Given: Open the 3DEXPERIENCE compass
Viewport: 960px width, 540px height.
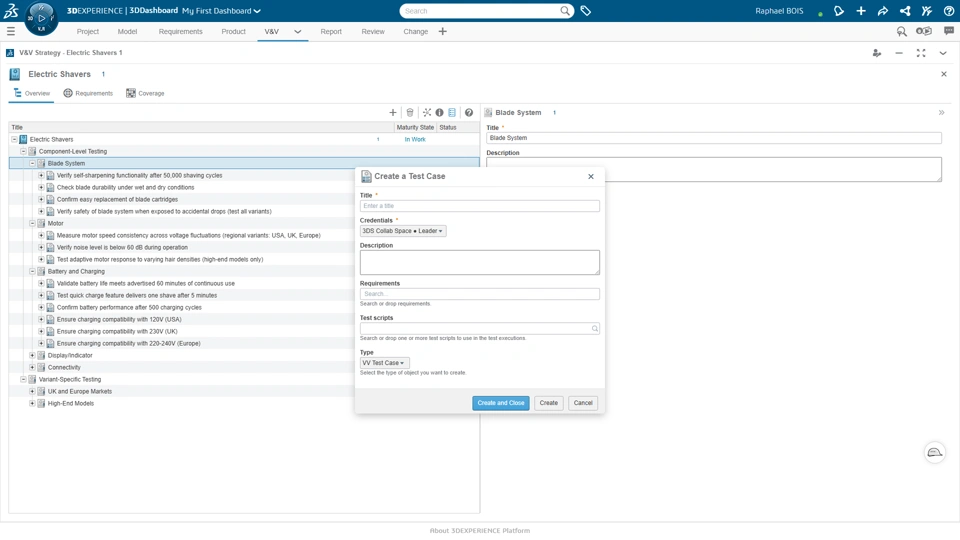Looking at the screenshot, I should (41, 18).
